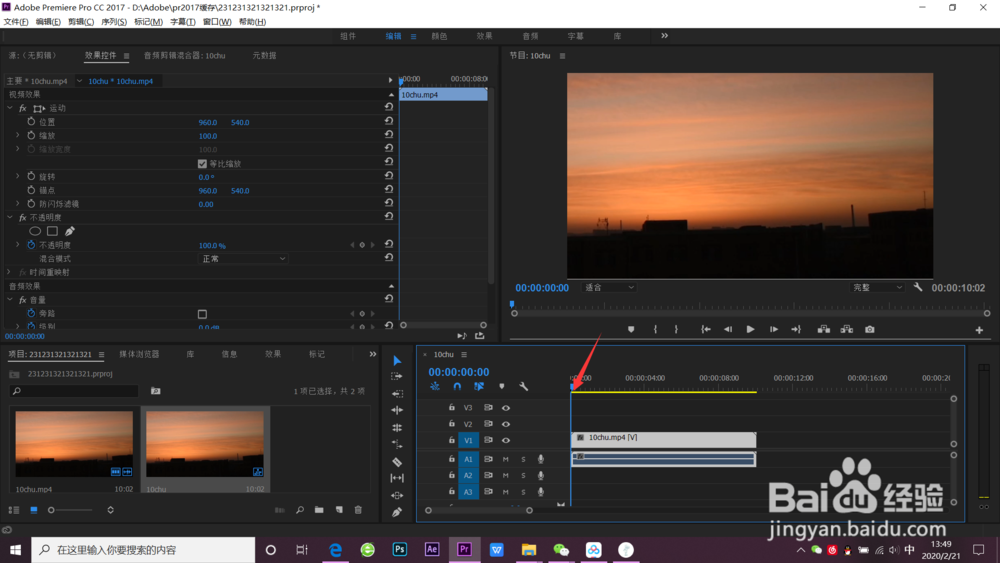Reset the position parameter

[389, 122]
